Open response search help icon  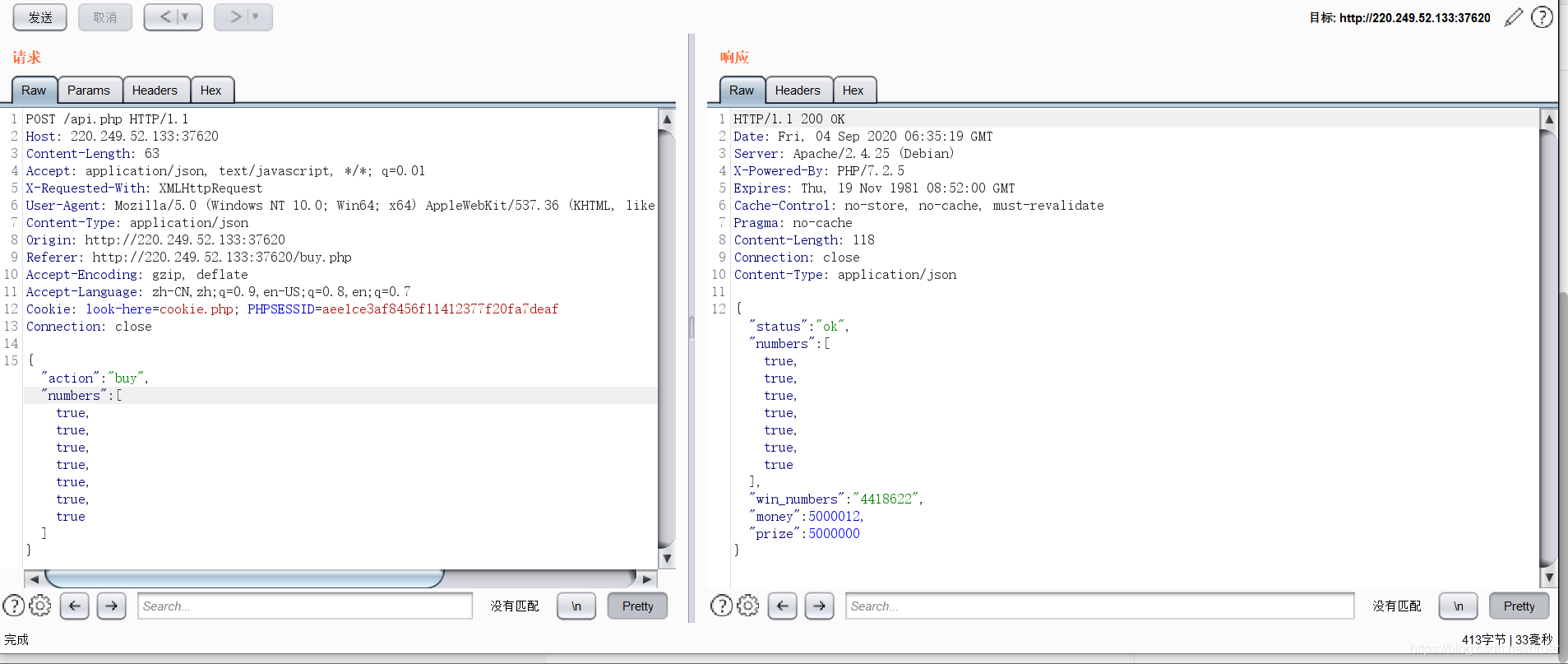coord(722,606)
